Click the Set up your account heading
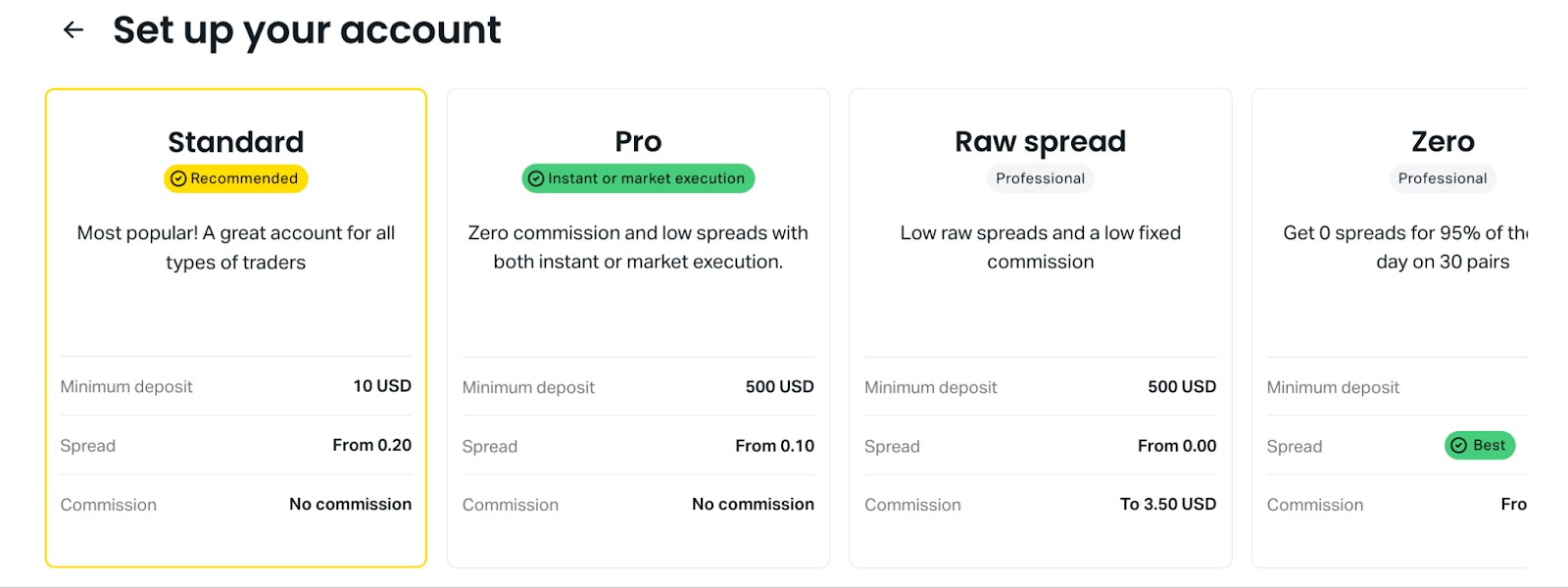This screenshot has height=588, width=1568. tap(307, 30)
